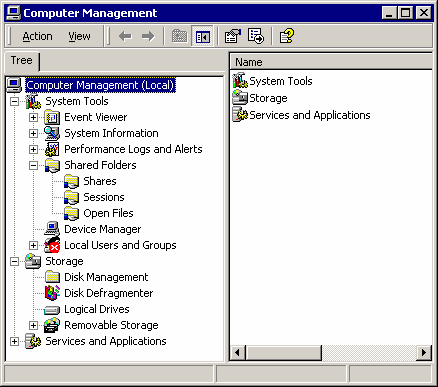Screen dimensions: 438x387
Task: Click the Services and Applications tree icon
Action: click(x=33, y=341)
